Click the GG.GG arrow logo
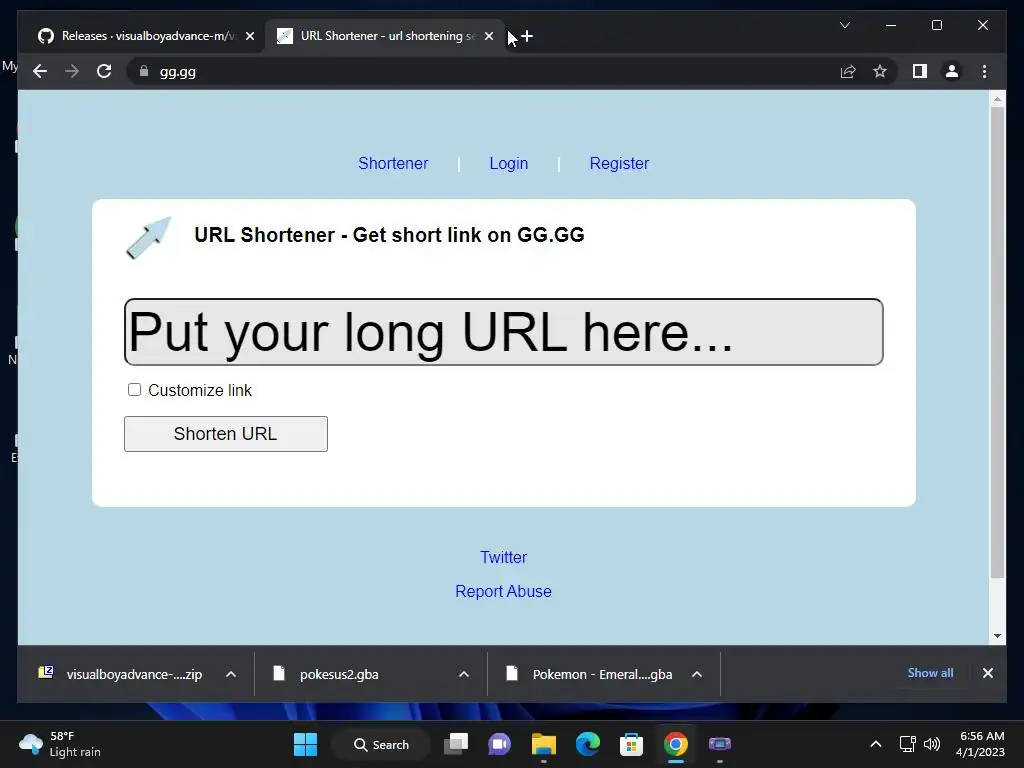This screenshot has height=768, width=1024. point(148,238)
